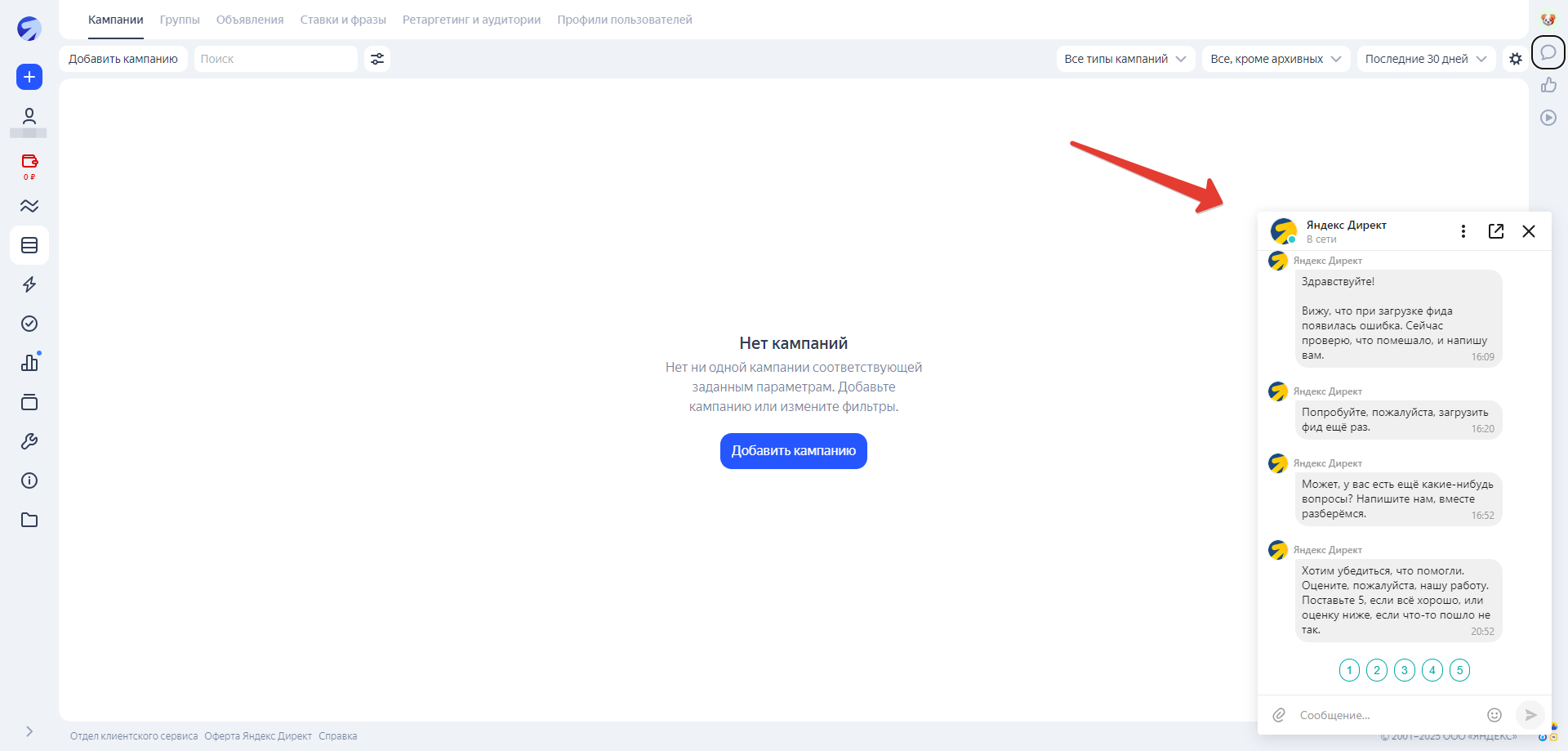1568x751 pixels.
Task: Open the filter sliders icon
Action: coord(377,59)
